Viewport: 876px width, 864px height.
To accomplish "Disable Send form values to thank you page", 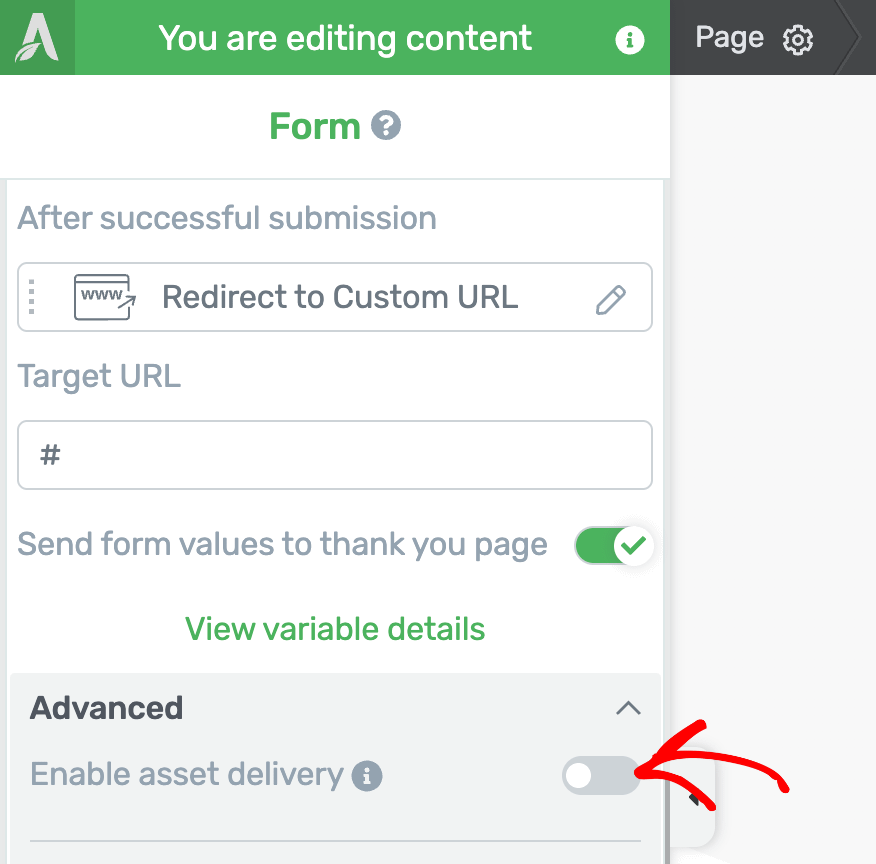I will [613, 545].
